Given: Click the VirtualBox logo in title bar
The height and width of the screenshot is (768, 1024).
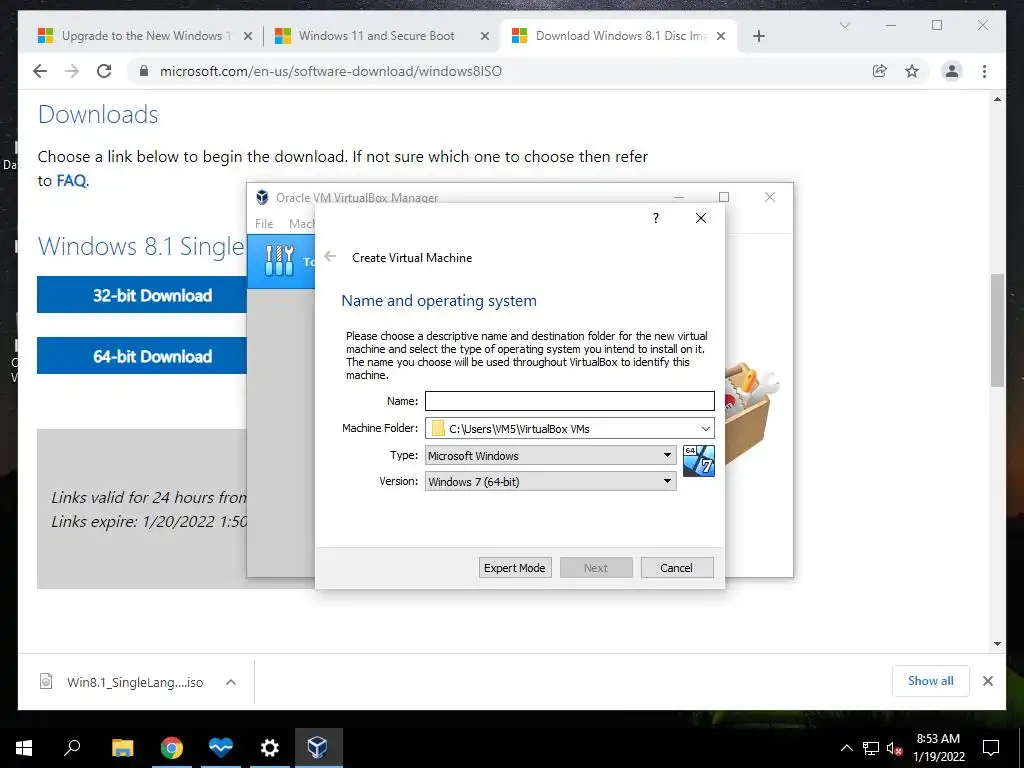Looking at the screenshot, I should (x=262, y=197).
